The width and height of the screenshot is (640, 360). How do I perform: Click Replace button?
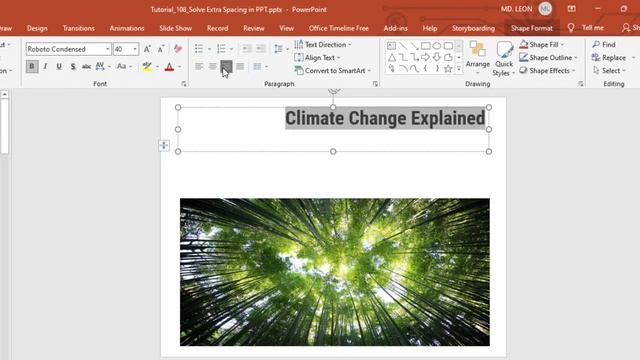pos(609,58)
